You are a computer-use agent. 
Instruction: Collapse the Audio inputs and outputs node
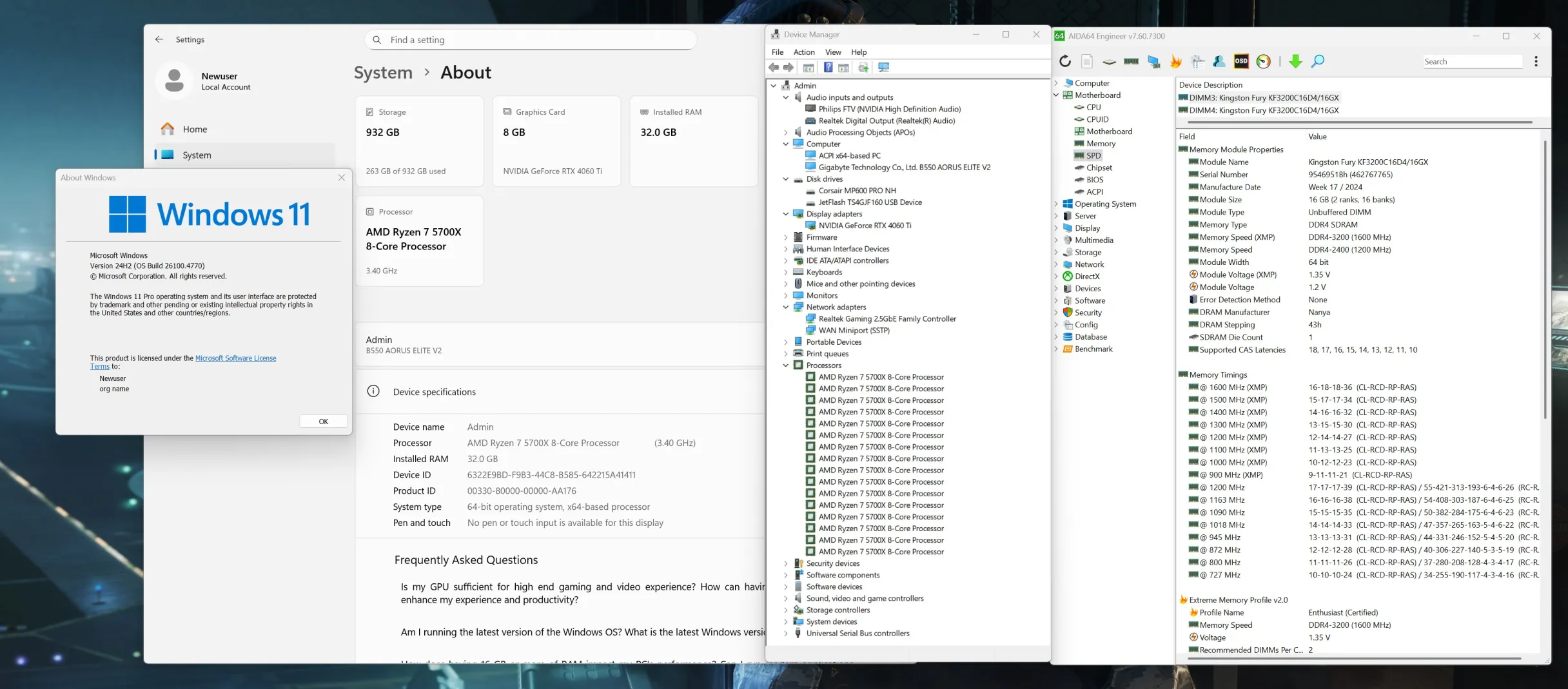tap(785, 97)
